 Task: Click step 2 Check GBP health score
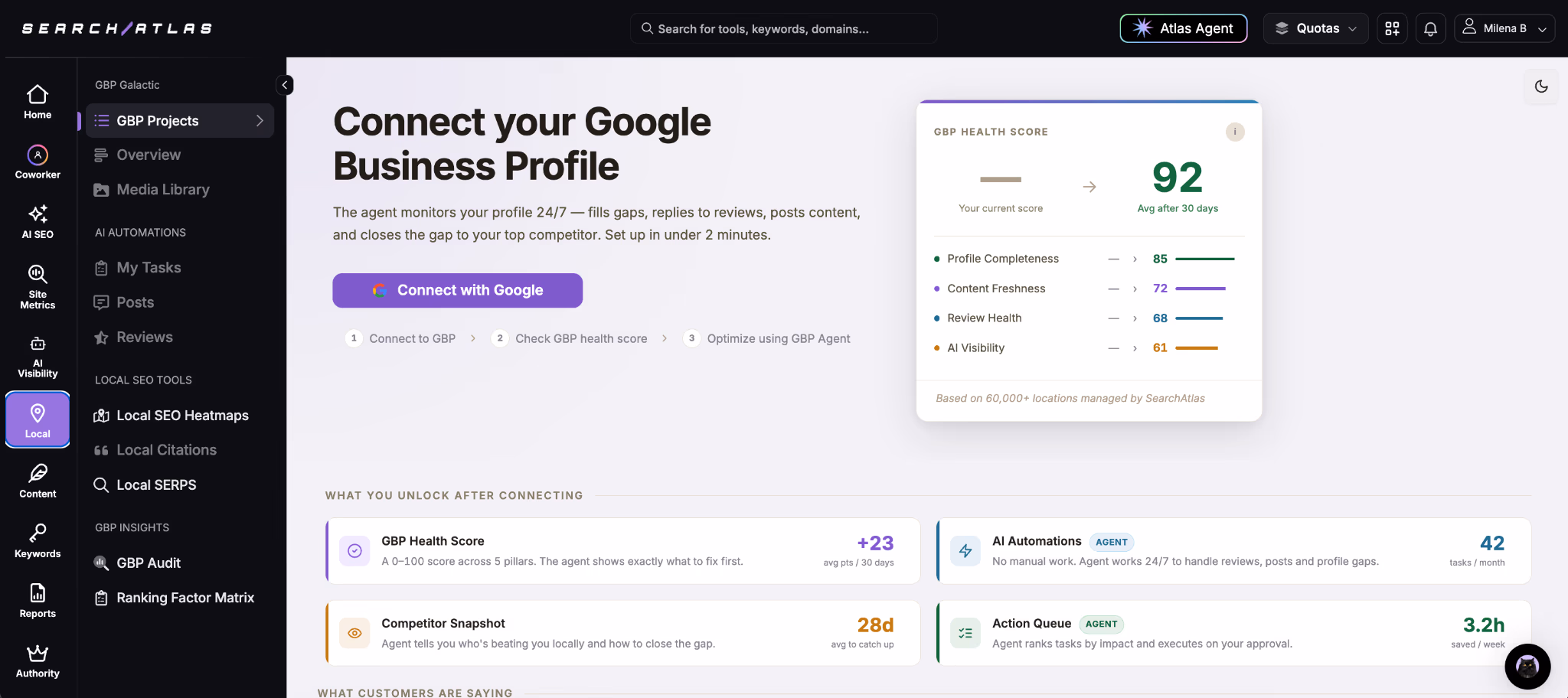[570, 338]
